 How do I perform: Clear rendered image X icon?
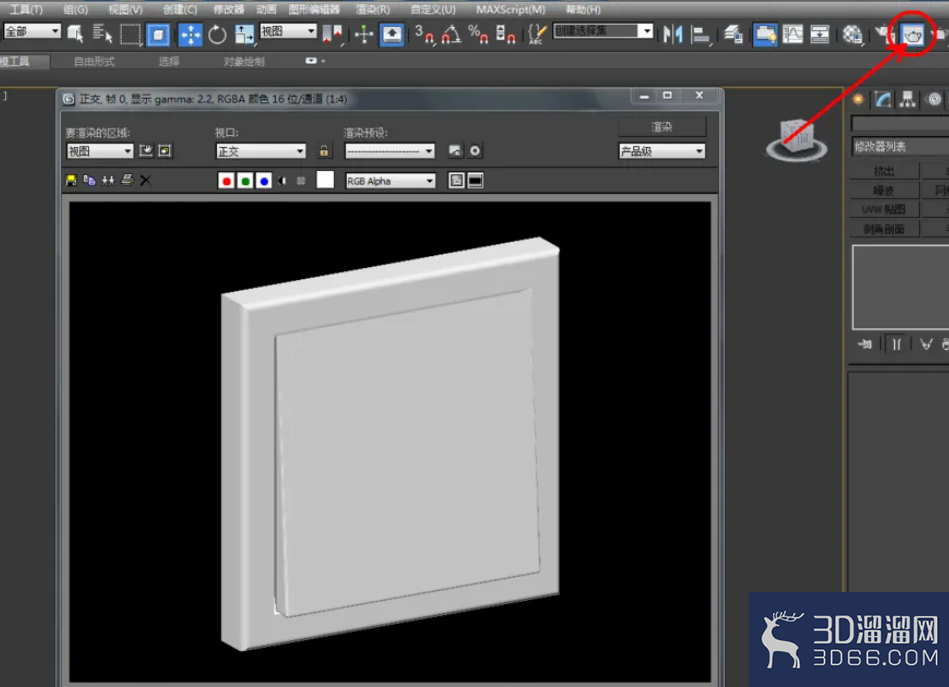click(x=145, y=180)
